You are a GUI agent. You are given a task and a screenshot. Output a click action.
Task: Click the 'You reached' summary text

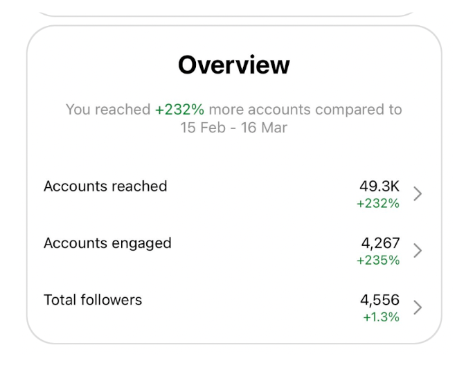[x=108, y=109]
